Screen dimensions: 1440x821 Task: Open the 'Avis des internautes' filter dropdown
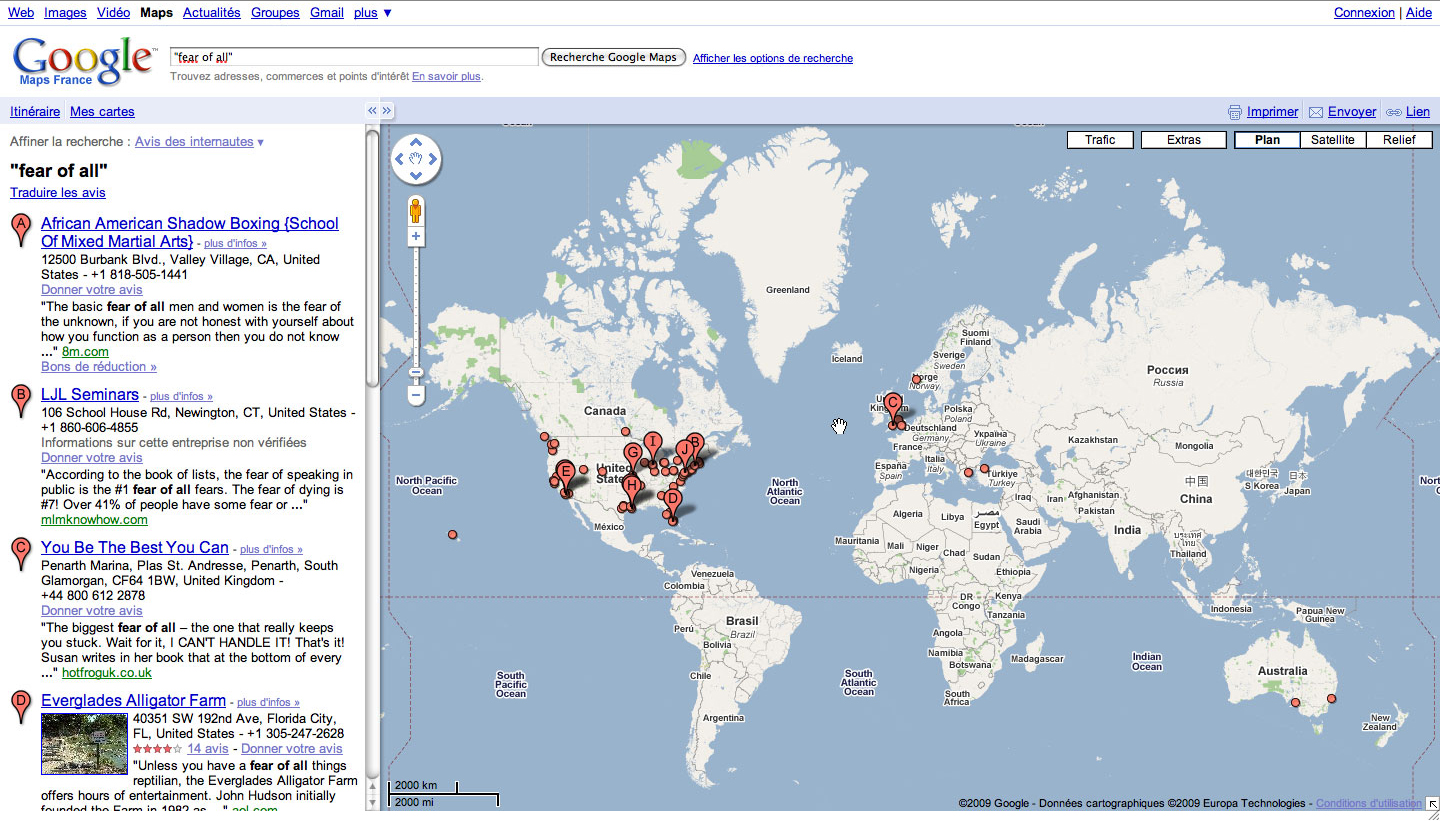[x=199, y=142]
